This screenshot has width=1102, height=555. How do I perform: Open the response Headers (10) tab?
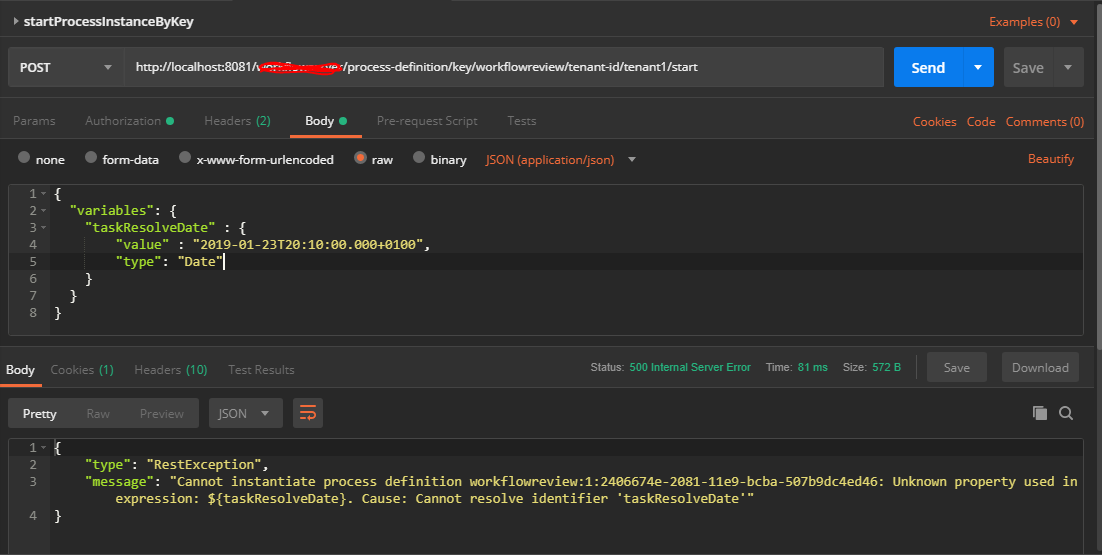pos(171,370)
